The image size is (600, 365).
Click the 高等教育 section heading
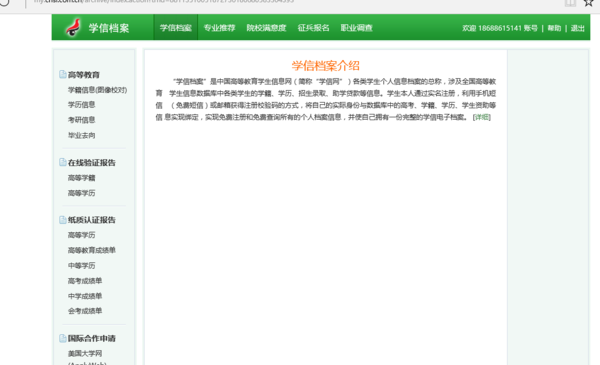(x=84, y=75)
